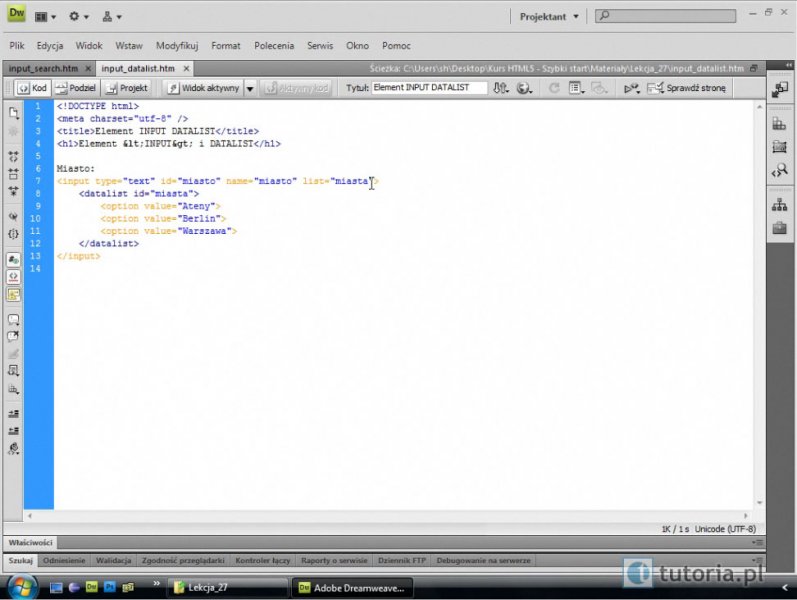Open the Projektant workspace switcher
Screen dimensions: 797x600
click(549, 16)
